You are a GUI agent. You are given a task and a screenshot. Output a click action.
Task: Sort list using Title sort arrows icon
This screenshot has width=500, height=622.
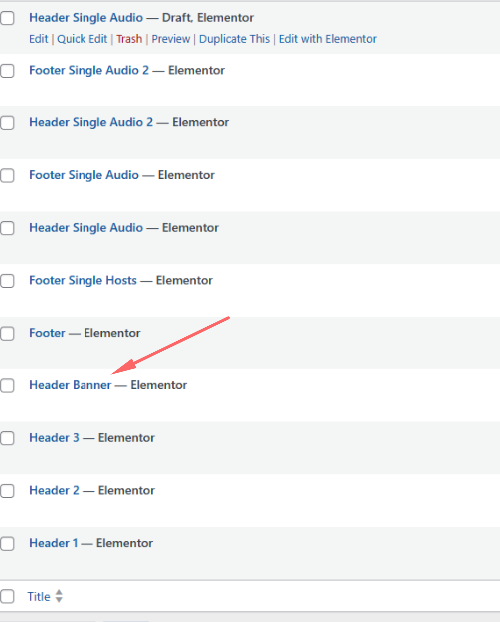click(x=59, y=596)
